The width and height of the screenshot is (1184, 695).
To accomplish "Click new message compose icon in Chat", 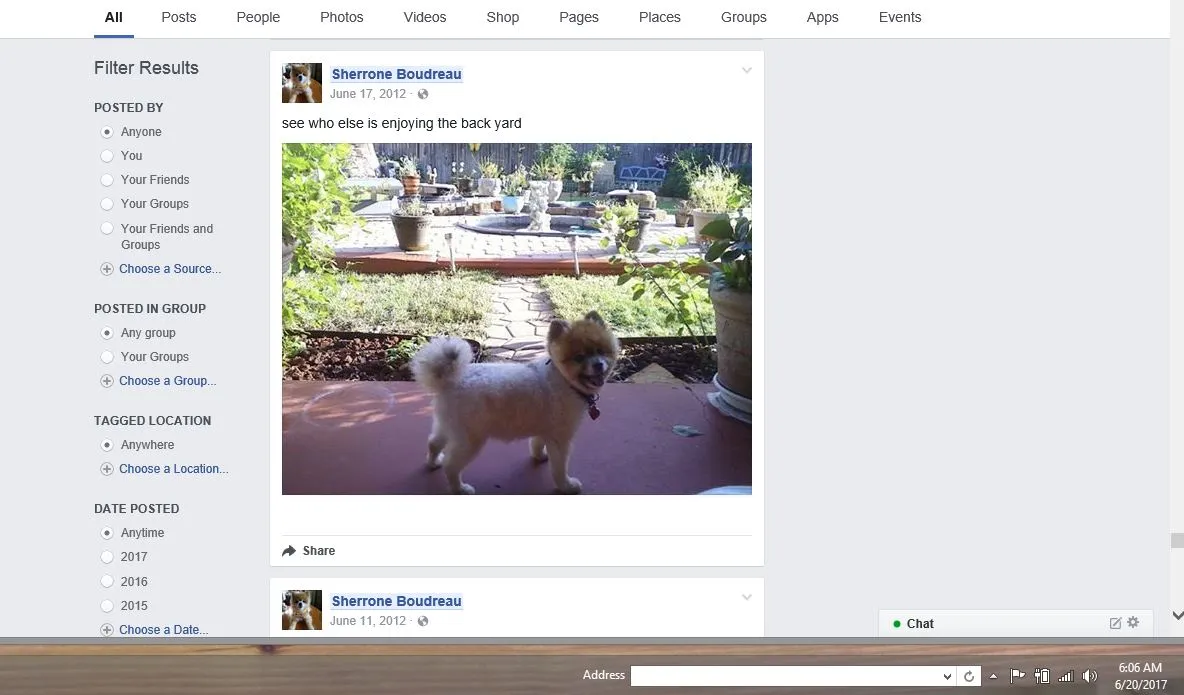I will coord(1115,623).
